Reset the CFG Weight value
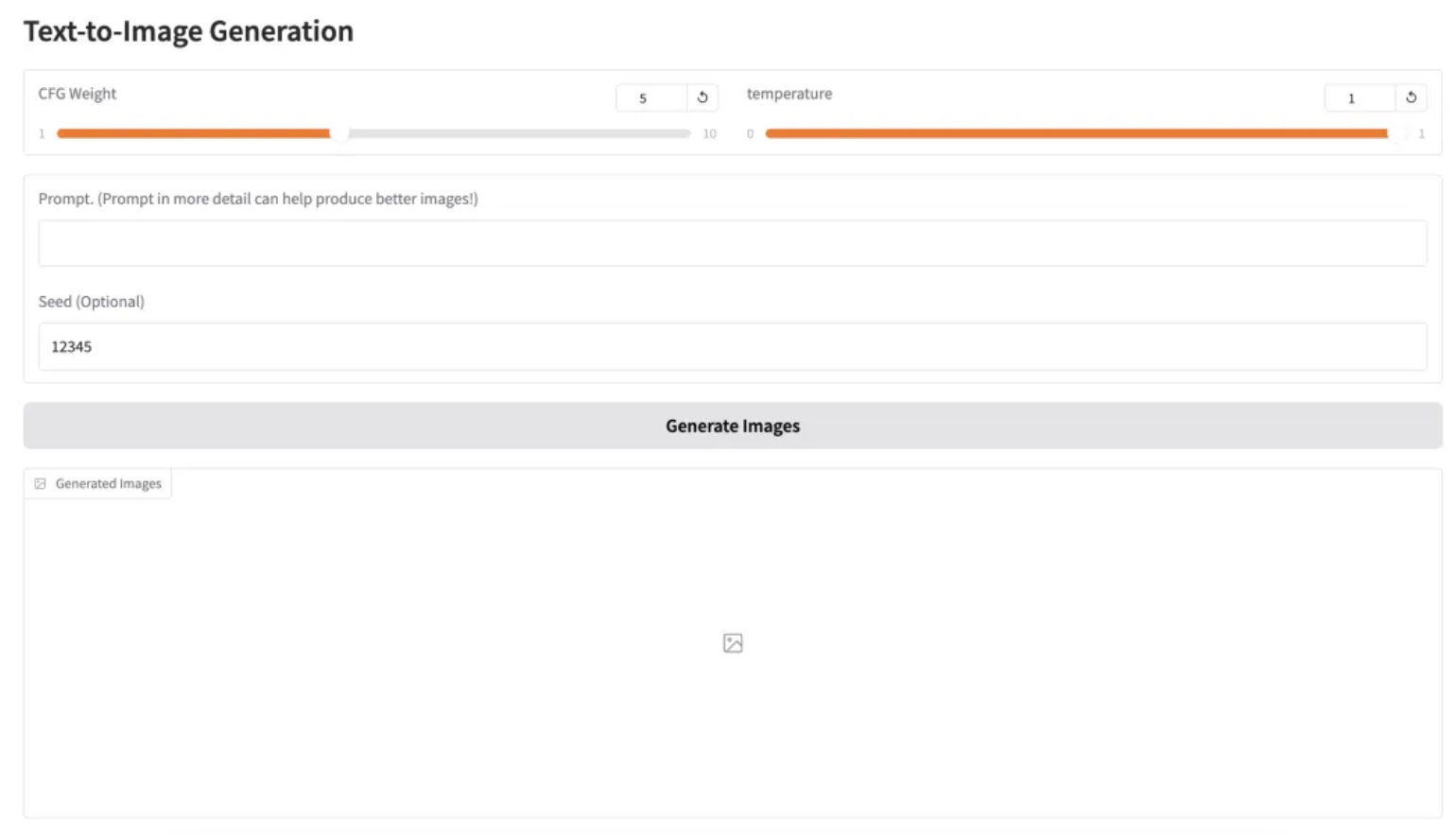This screenshot has height=838, width=1456. 702,97
